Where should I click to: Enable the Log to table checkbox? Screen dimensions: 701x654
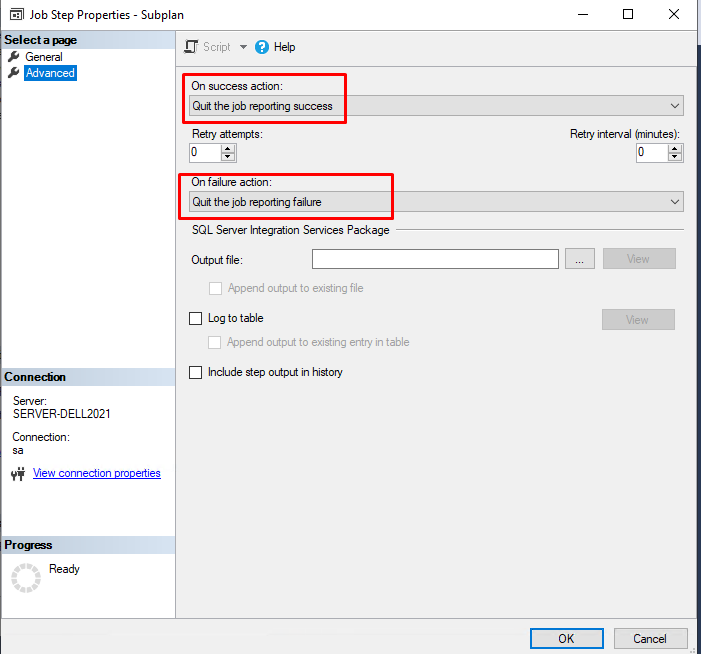(x=196, y=319)
